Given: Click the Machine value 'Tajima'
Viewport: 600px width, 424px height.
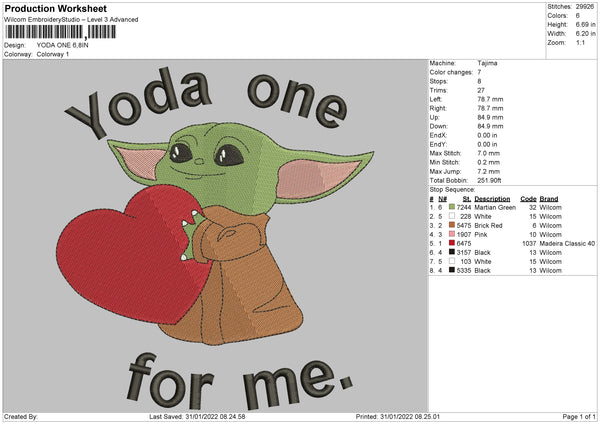Looking at the screenshot, I should (x=487, y=63).
